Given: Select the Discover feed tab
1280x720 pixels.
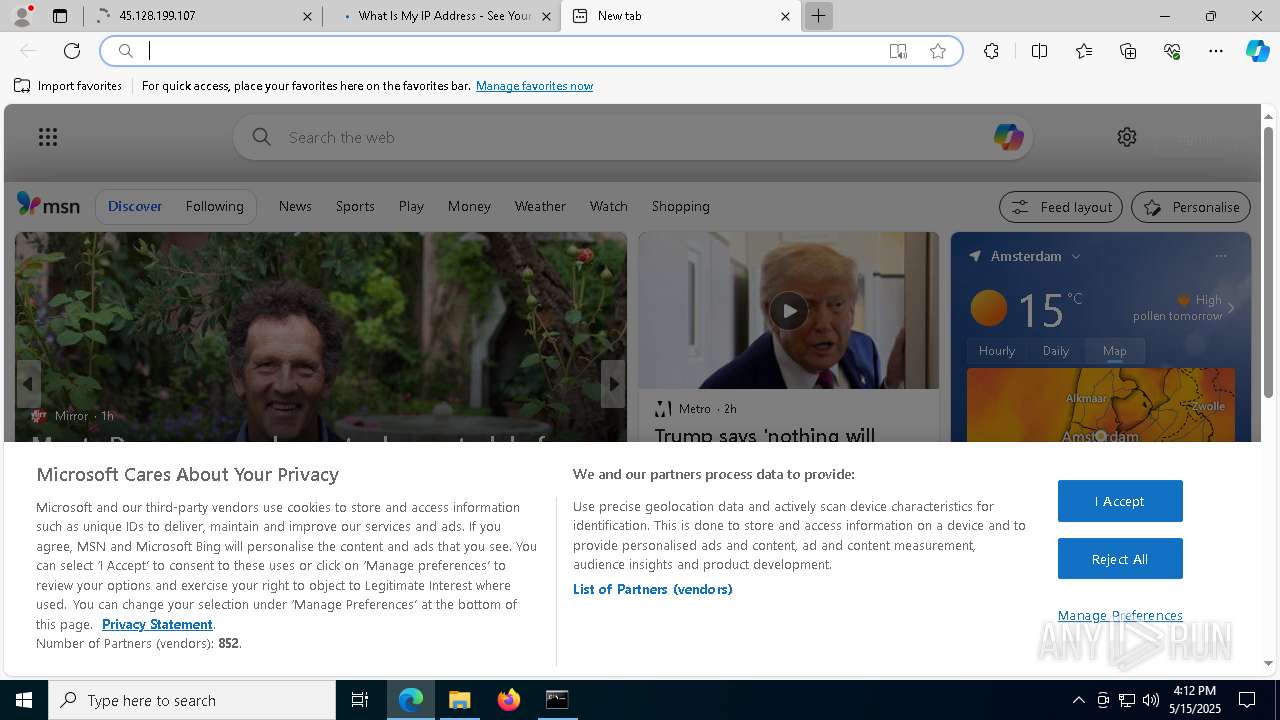Looking at the screenshot, I should [x=135, y=206].
